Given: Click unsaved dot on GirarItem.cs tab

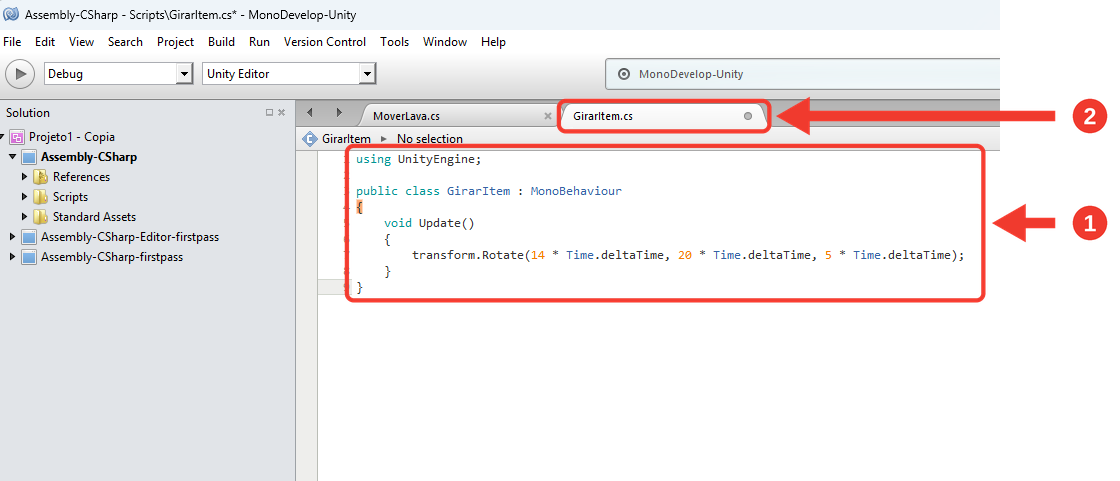Looking at the screenshot, I should tap(748, 116).
